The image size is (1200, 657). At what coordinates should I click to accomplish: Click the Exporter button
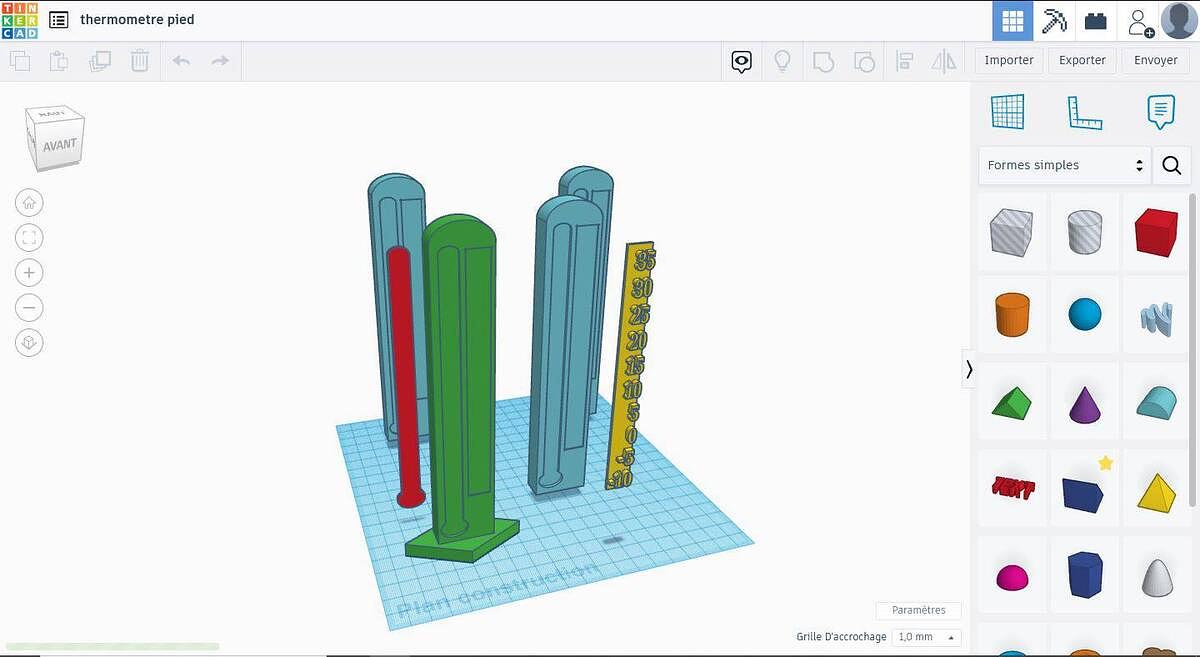[1082, 60]
